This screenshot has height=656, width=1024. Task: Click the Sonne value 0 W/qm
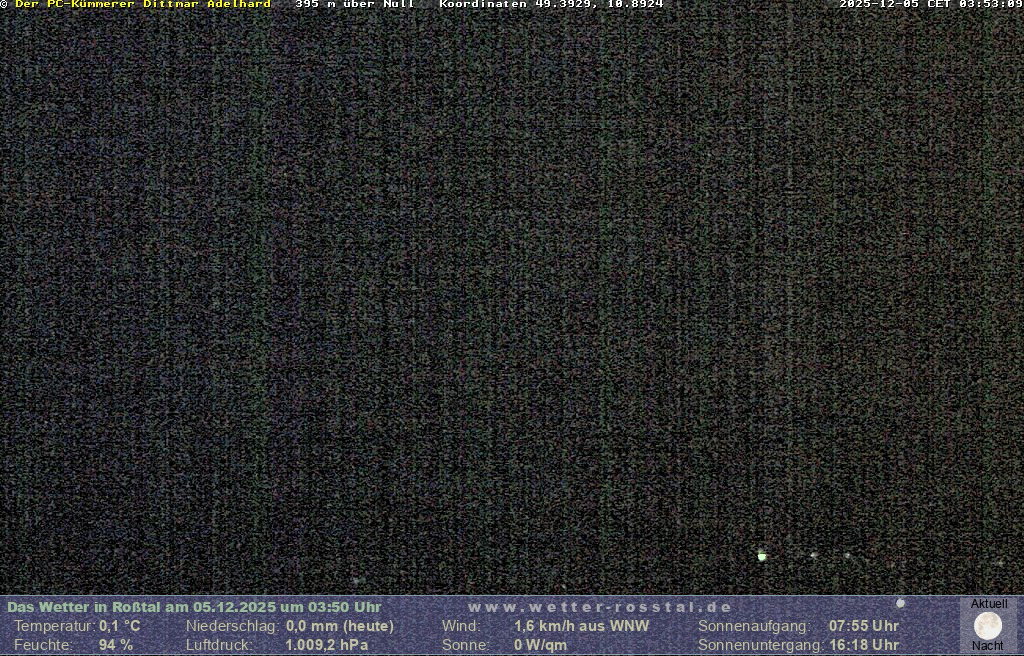tap(540, 645)
